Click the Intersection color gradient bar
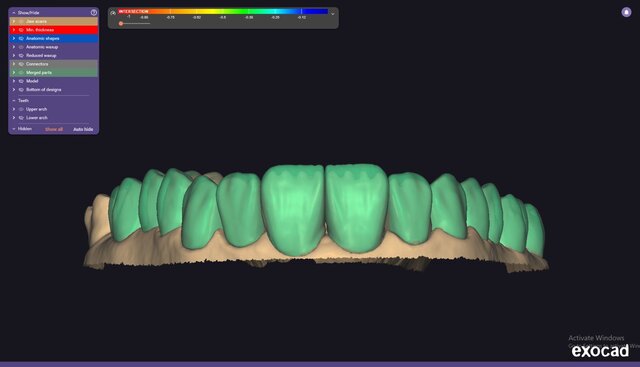 [223, 11]
